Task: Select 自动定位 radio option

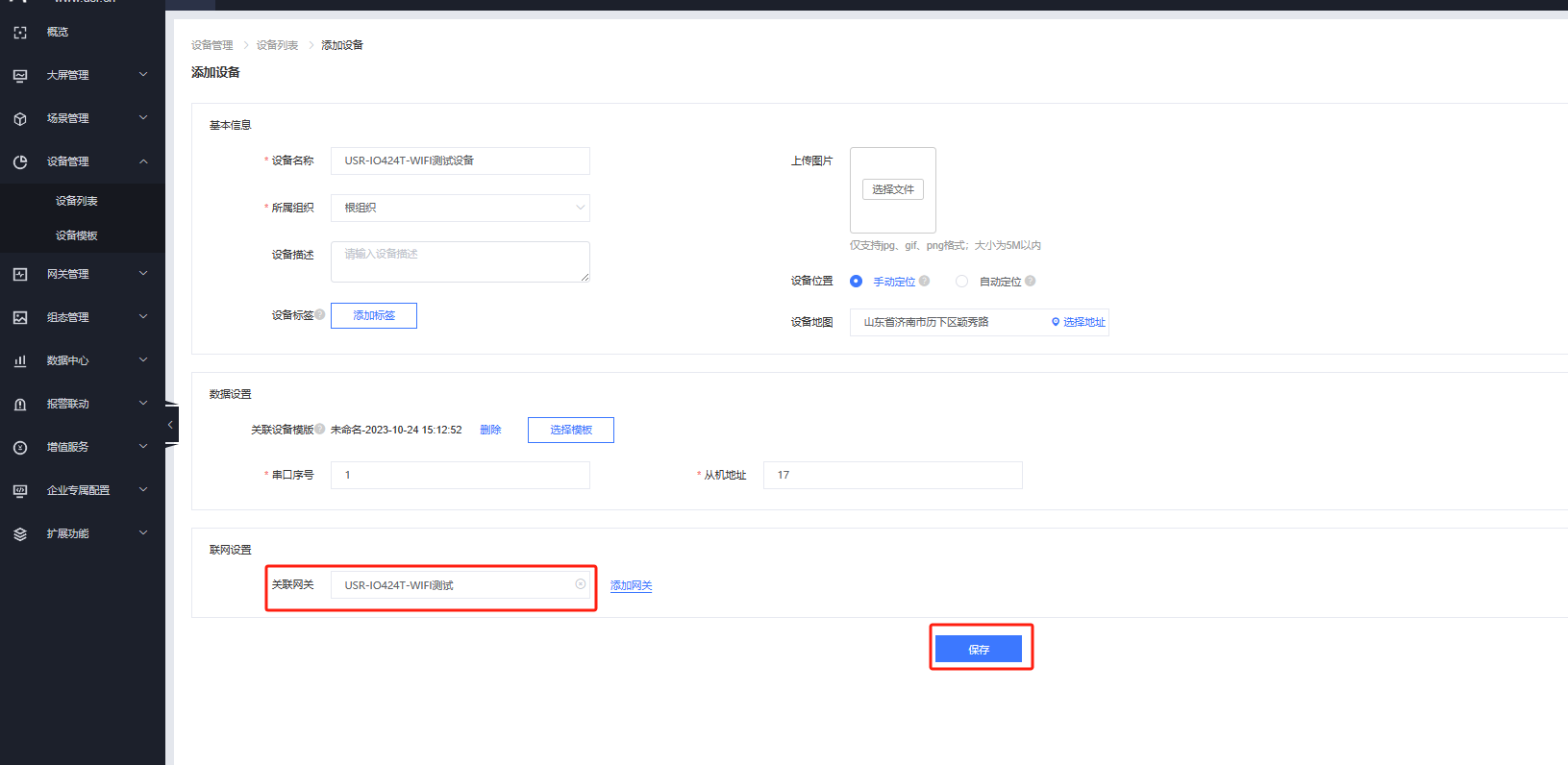Action: [x=961, y=281]
